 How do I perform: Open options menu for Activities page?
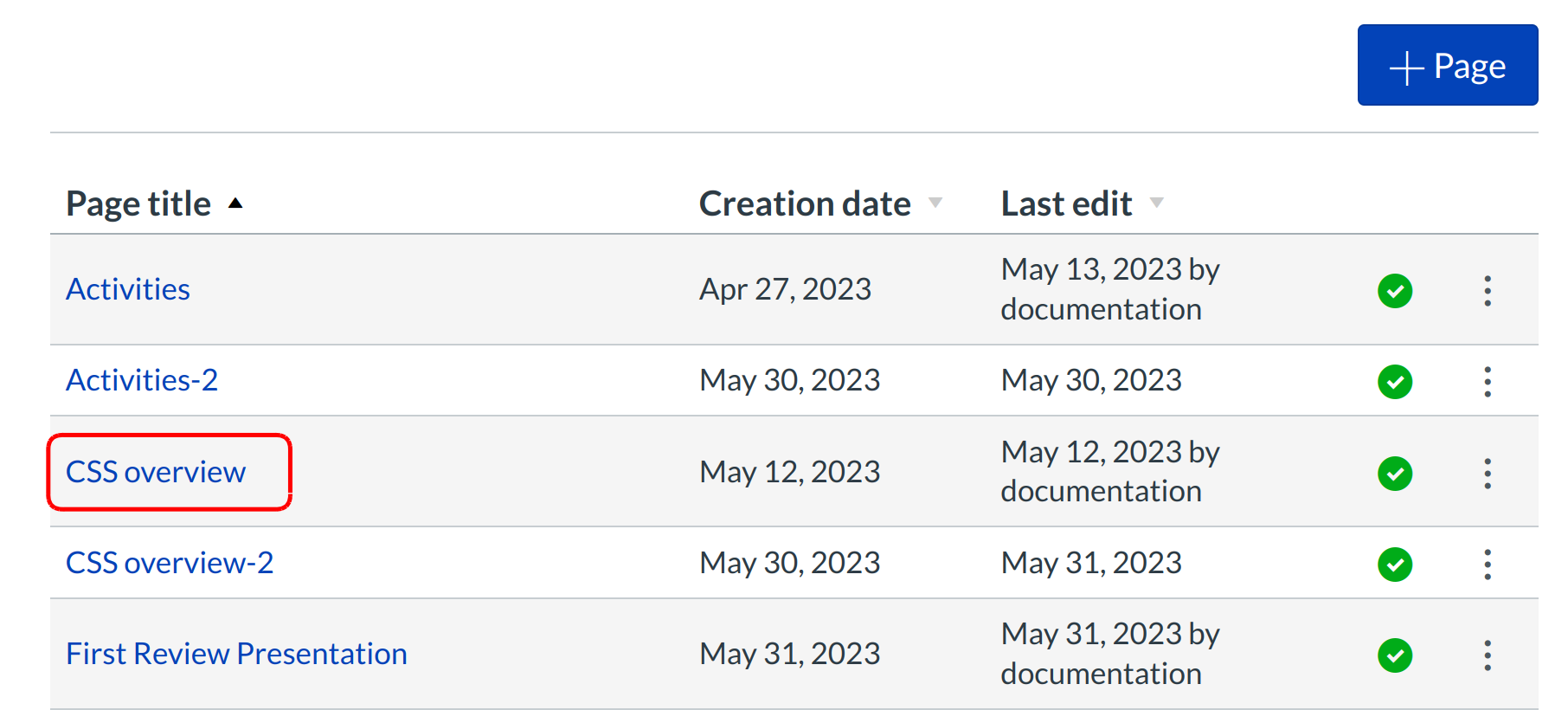click(1487, 291)
